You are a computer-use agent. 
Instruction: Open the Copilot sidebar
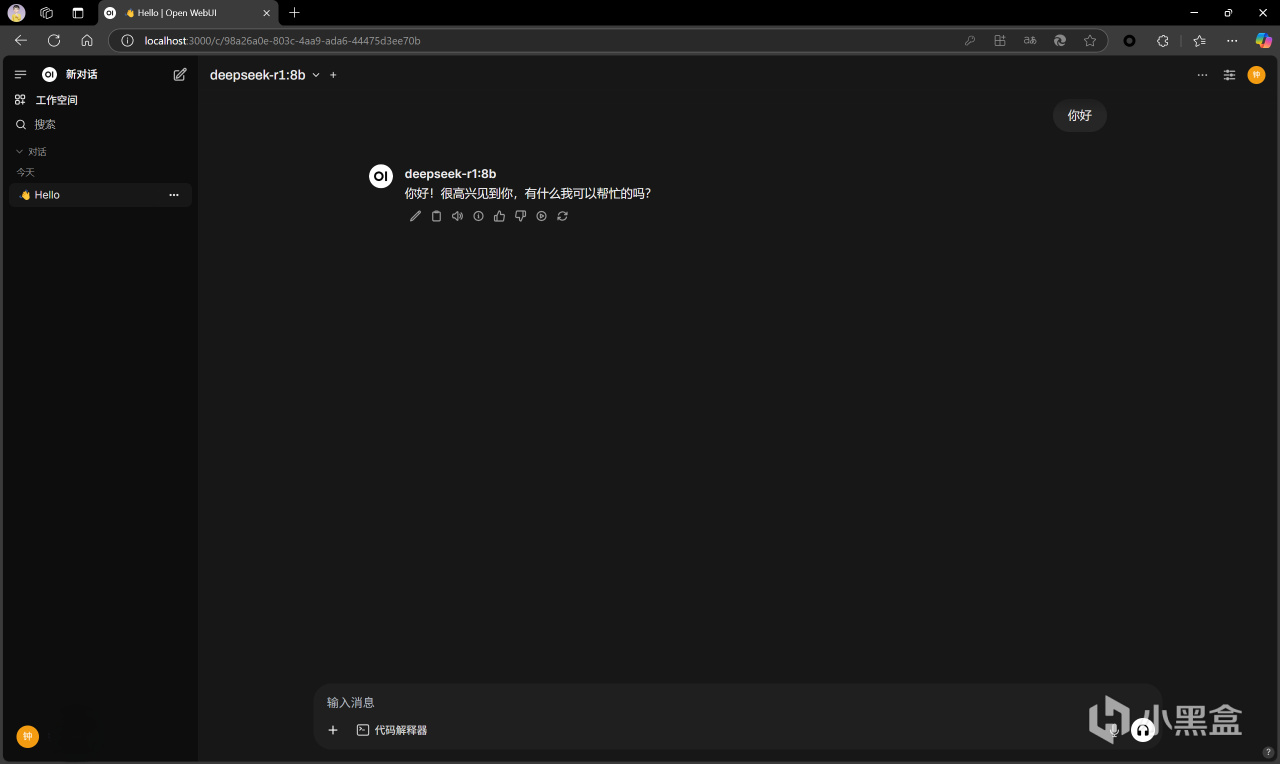click(1263, 41)
